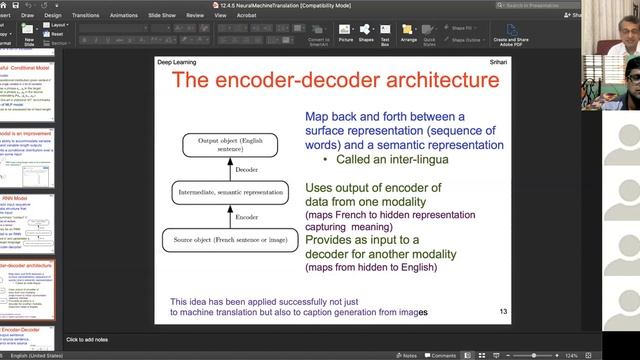The image size is (640, 360).
Task: Open the Arrange dropdown arrow
Action: [416, 29]
